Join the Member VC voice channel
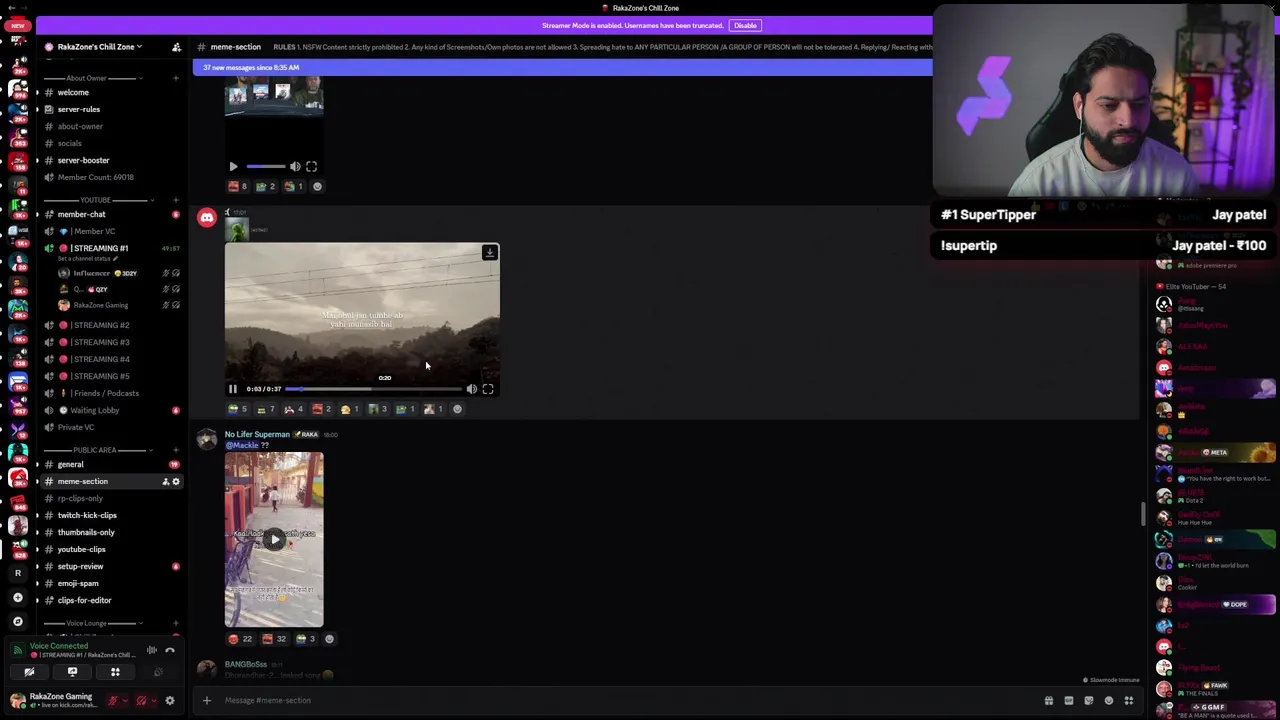 click(x=92, y=231)
